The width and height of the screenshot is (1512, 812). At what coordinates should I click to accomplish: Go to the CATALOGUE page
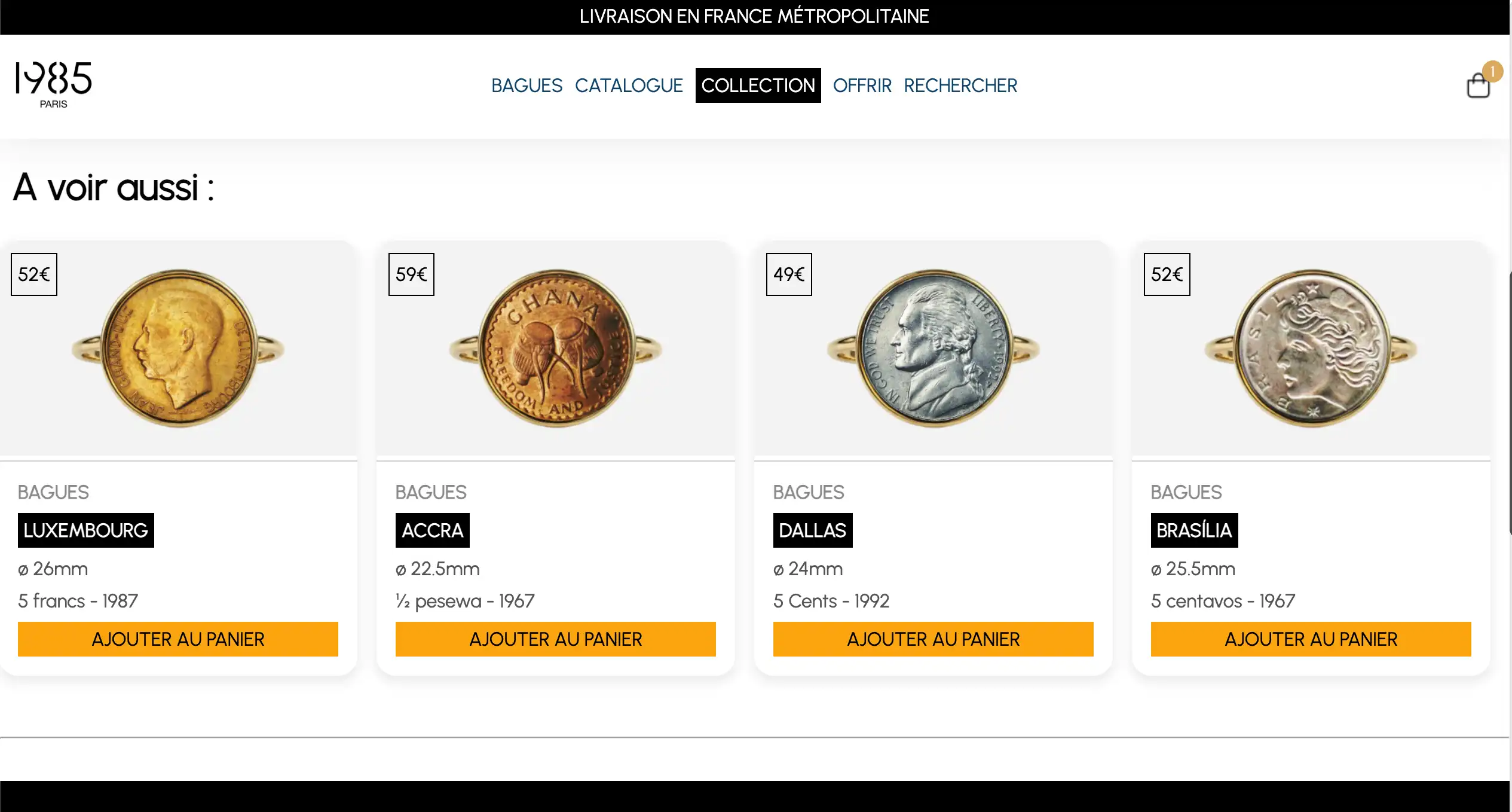(x=629, y=86)
